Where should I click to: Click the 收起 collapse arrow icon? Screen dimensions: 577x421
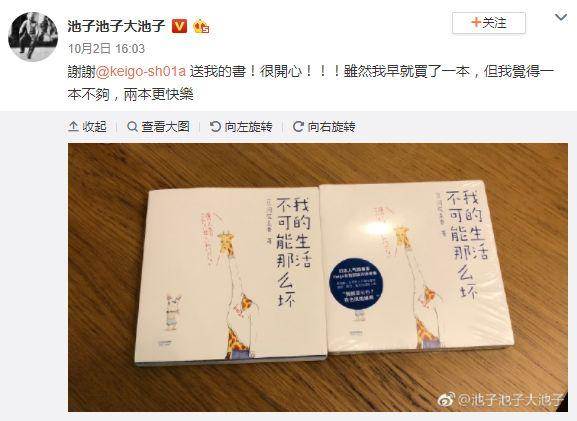pos(73,127)
